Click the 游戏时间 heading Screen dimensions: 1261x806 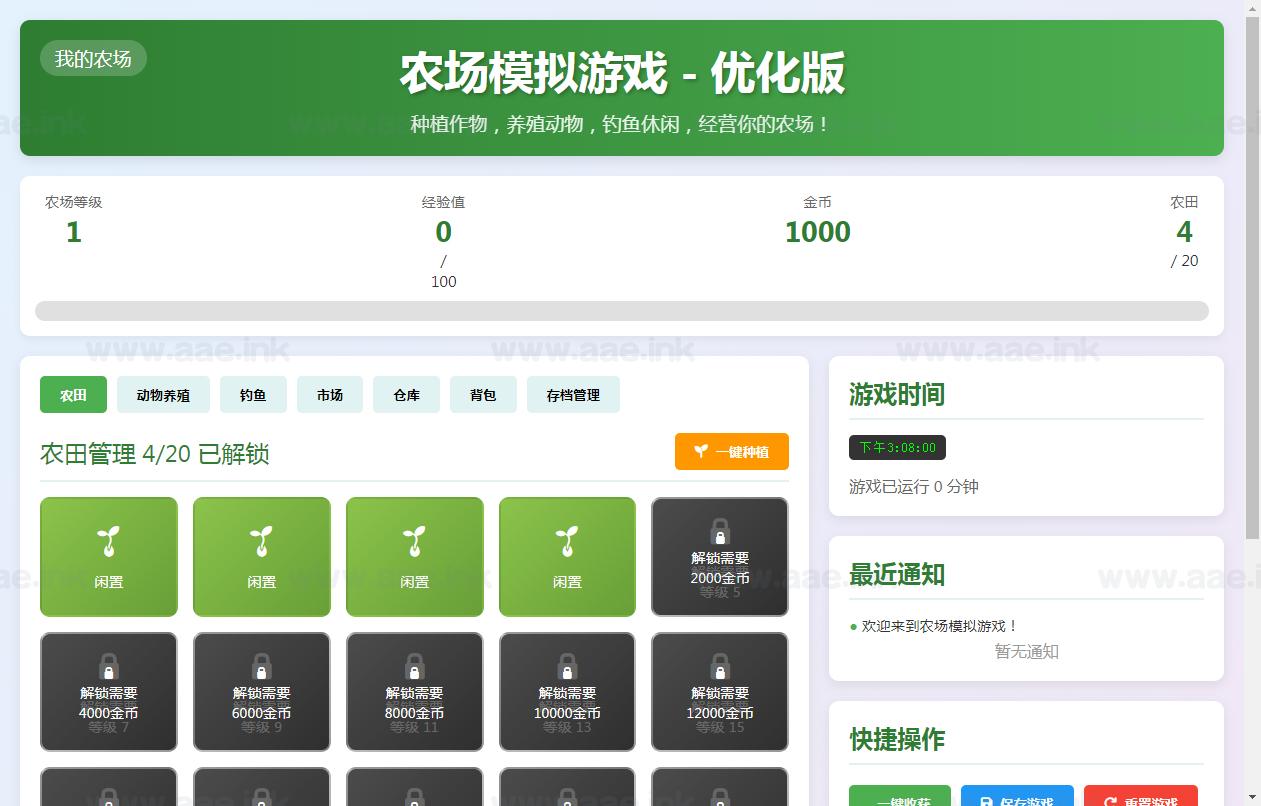click(897, 394)
